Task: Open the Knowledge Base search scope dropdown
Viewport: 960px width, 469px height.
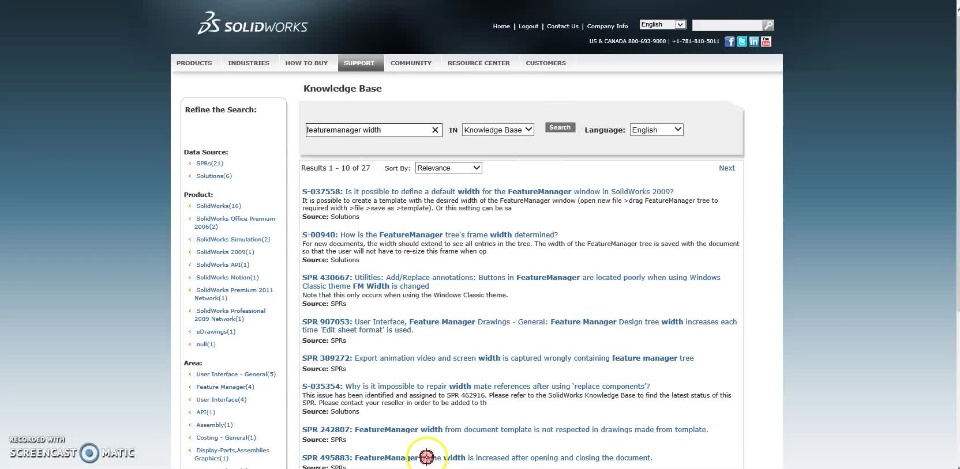Action: coord(498,130)
